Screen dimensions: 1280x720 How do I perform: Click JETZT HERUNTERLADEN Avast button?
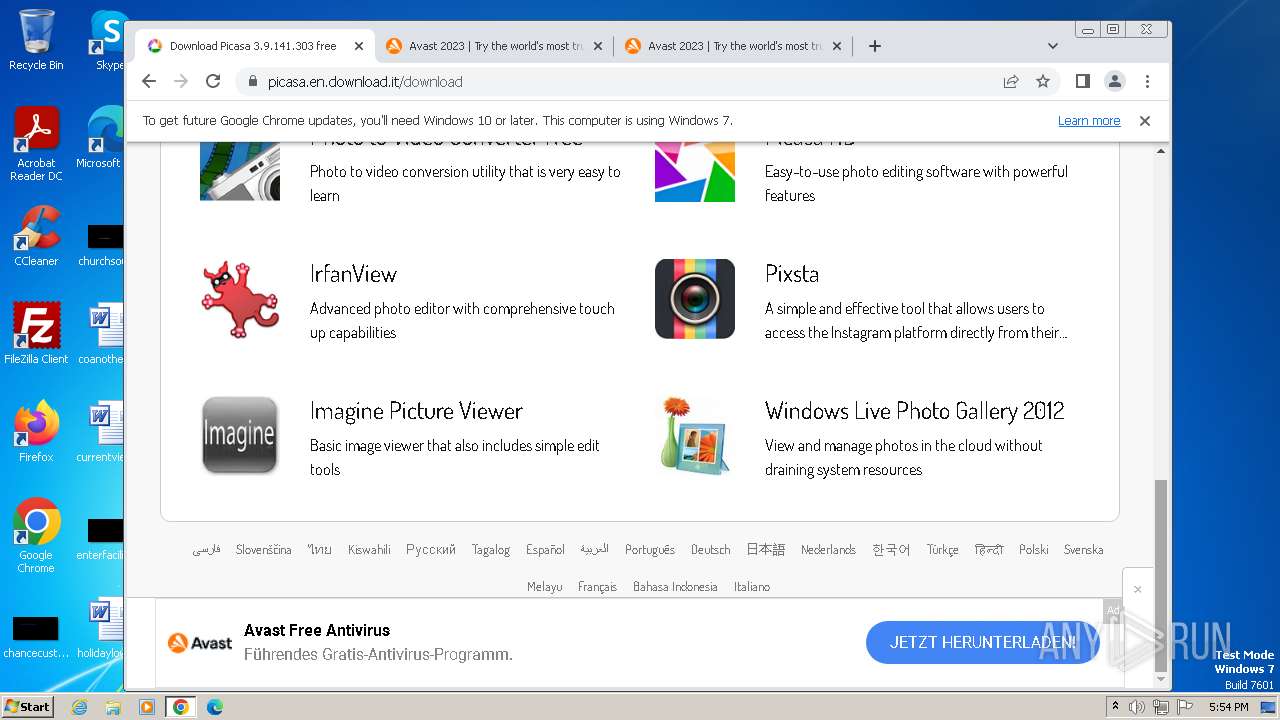coord(982,642)
